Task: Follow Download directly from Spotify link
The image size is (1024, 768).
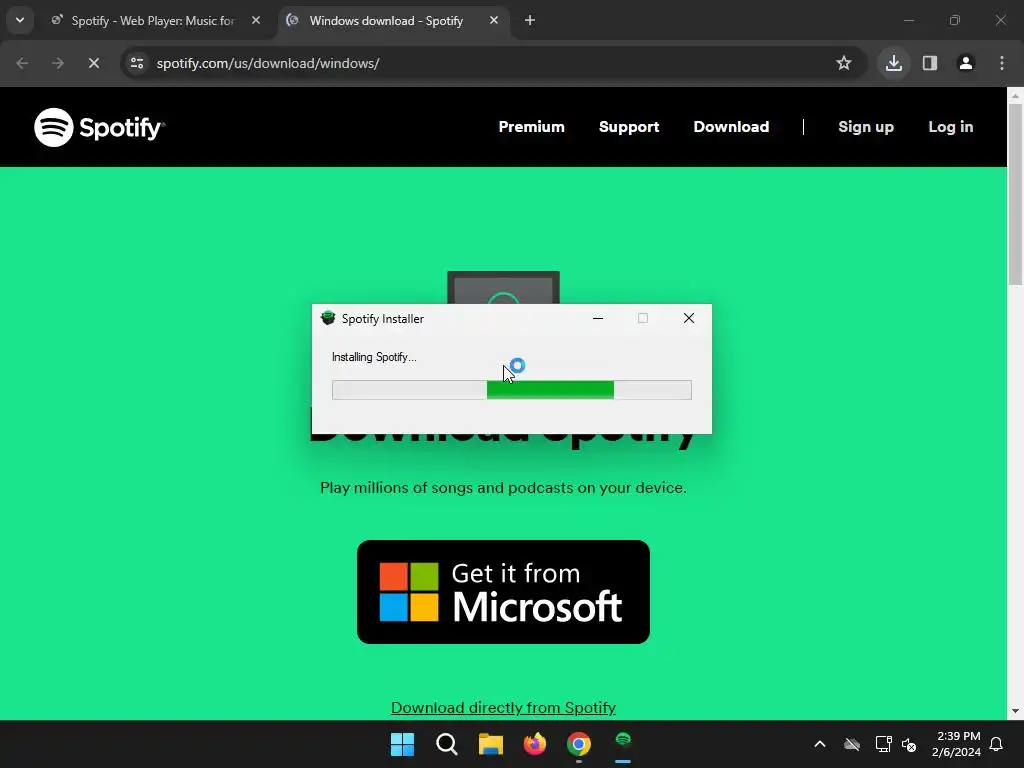Action: 504,707
